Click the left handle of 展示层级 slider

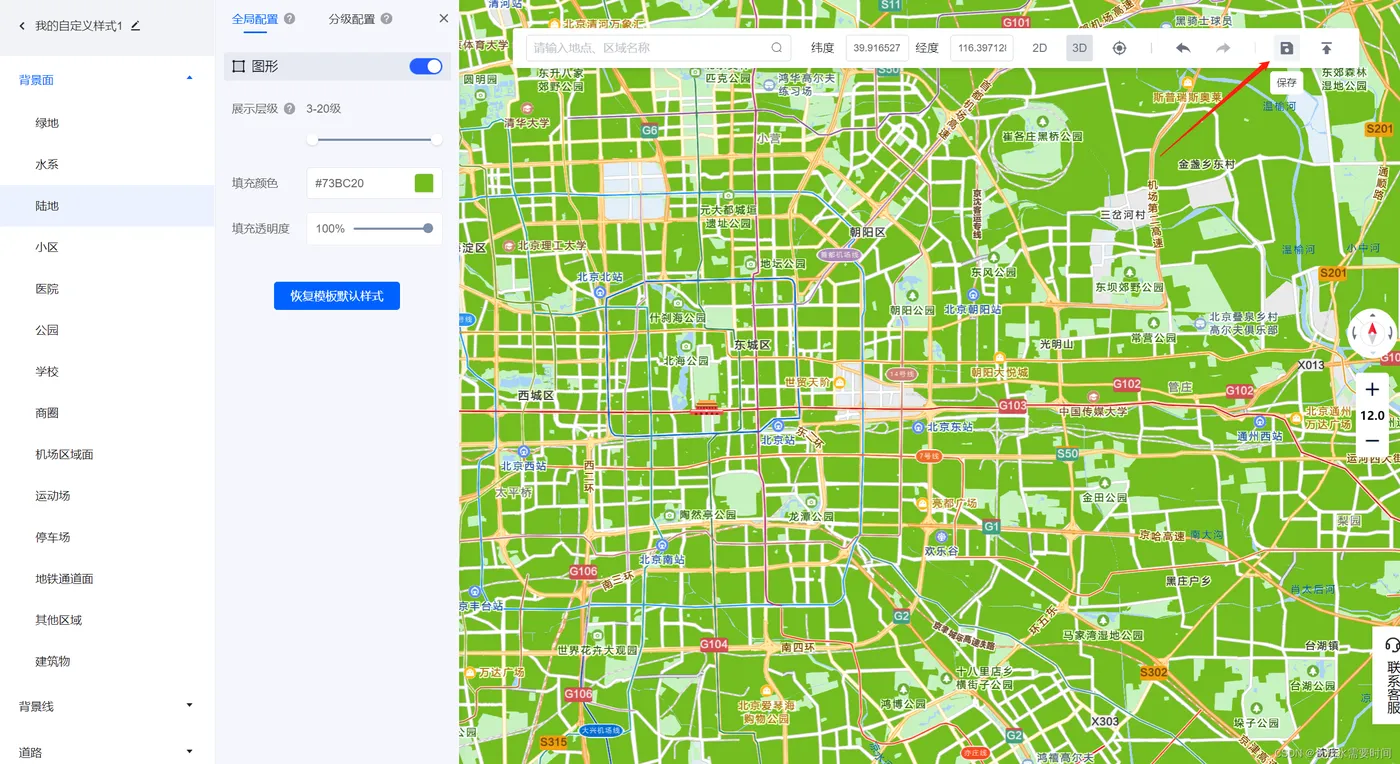pyautogui.click(x=312, y=140)
